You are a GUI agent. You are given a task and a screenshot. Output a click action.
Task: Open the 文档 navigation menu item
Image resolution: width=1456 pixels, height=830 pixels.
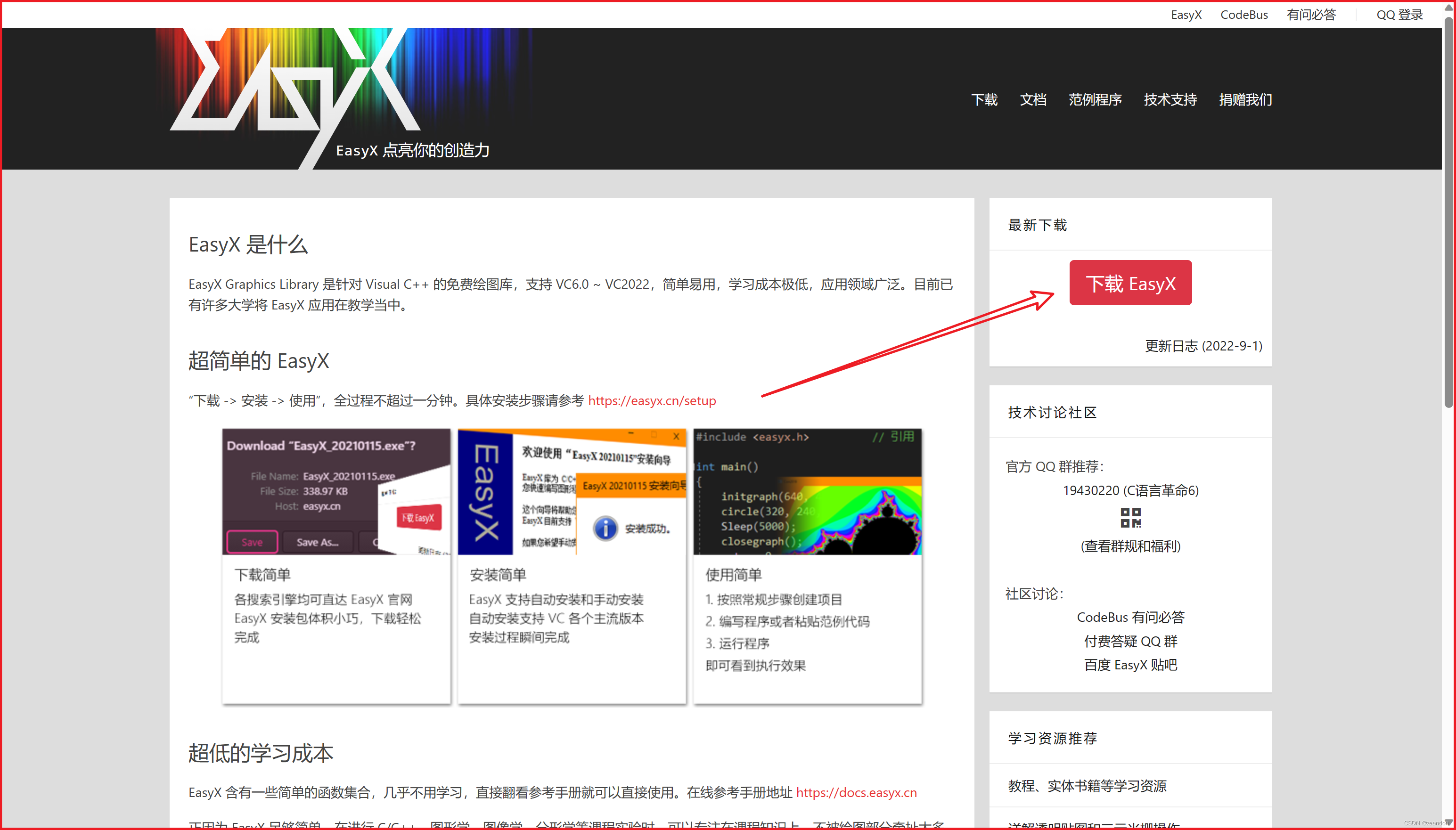coord(1033,100)
